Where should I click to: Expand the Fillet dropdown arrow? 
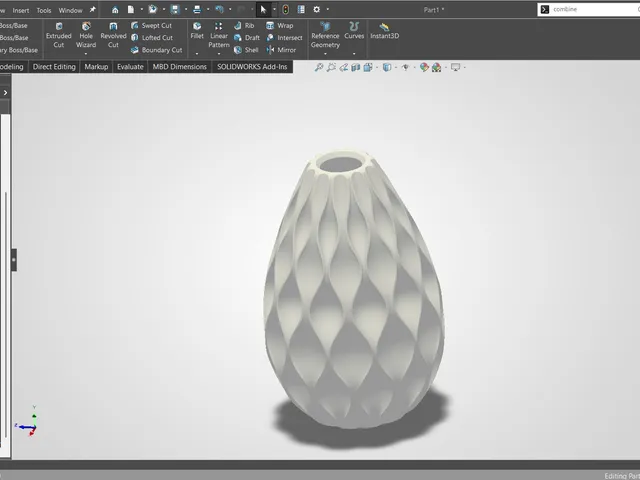click(197, 53)
